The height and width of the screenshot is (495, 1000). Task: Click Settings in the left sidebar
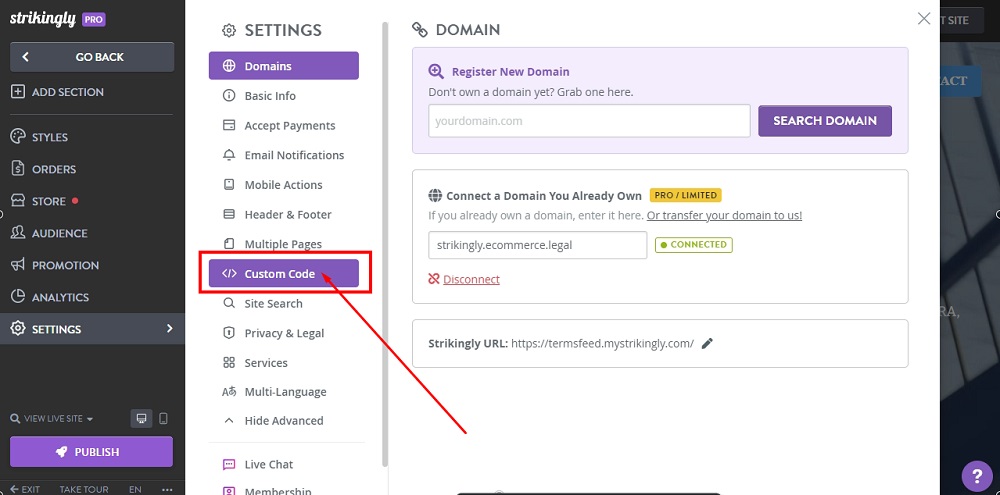click(x=92, y=329)
